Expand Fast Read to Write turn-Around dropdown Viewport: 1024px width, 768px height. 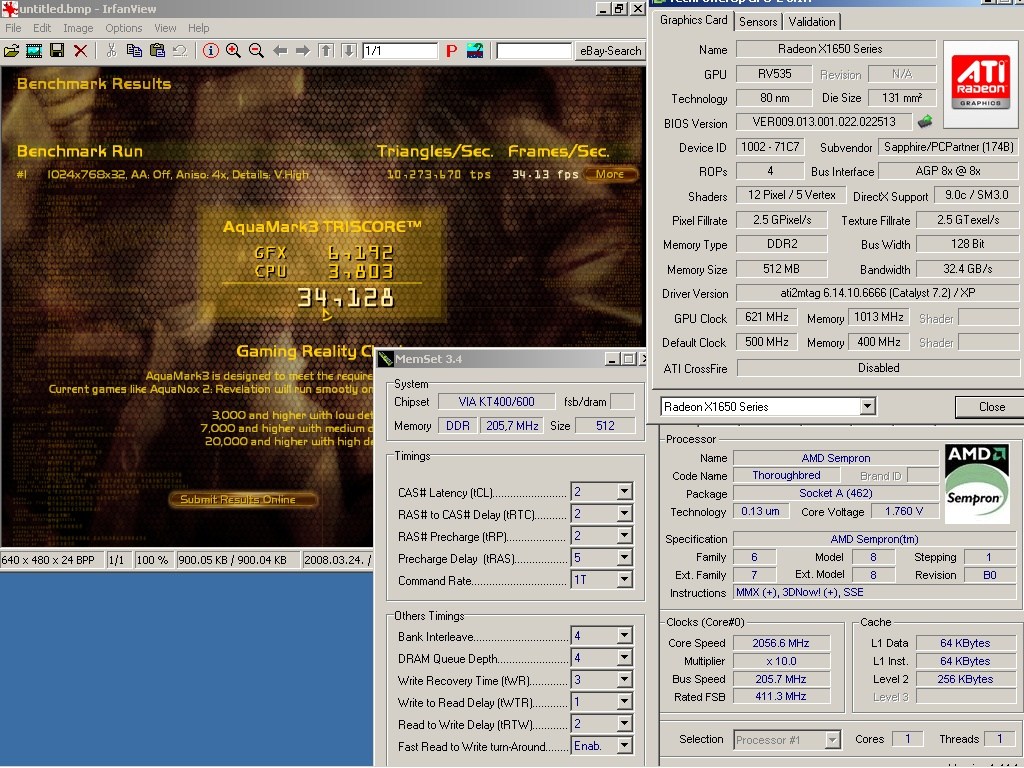tap(624, 746)
